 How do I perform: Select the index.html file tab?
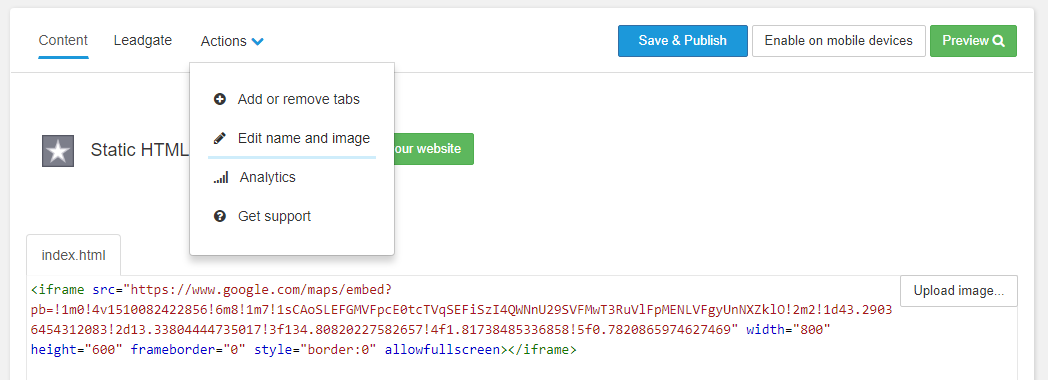pyautogui.click(x=74, y=255)
